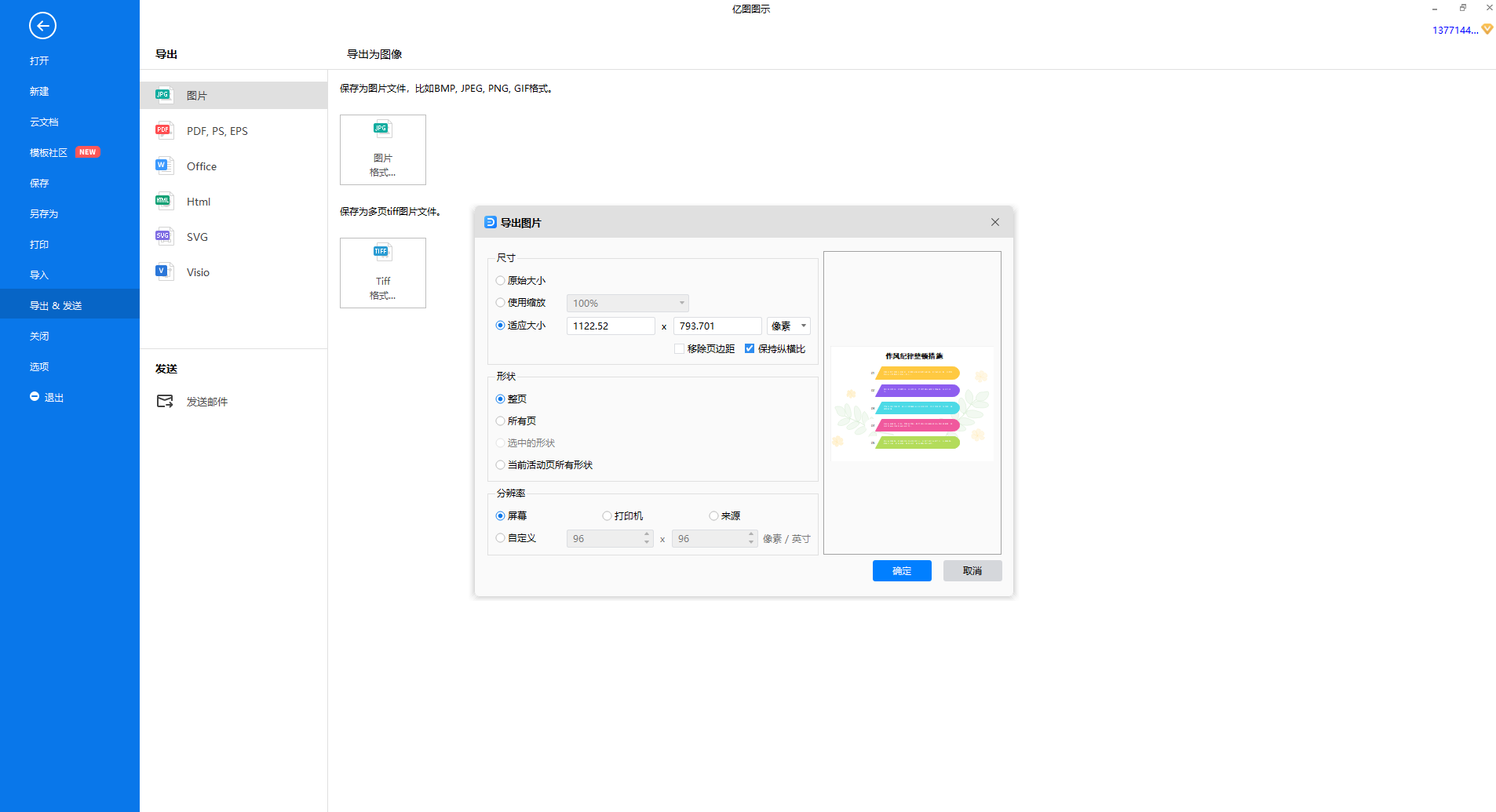1496x812 pixels.
Task: Click the 导出图片 dialog logo icon
Action: coord(491,222)
